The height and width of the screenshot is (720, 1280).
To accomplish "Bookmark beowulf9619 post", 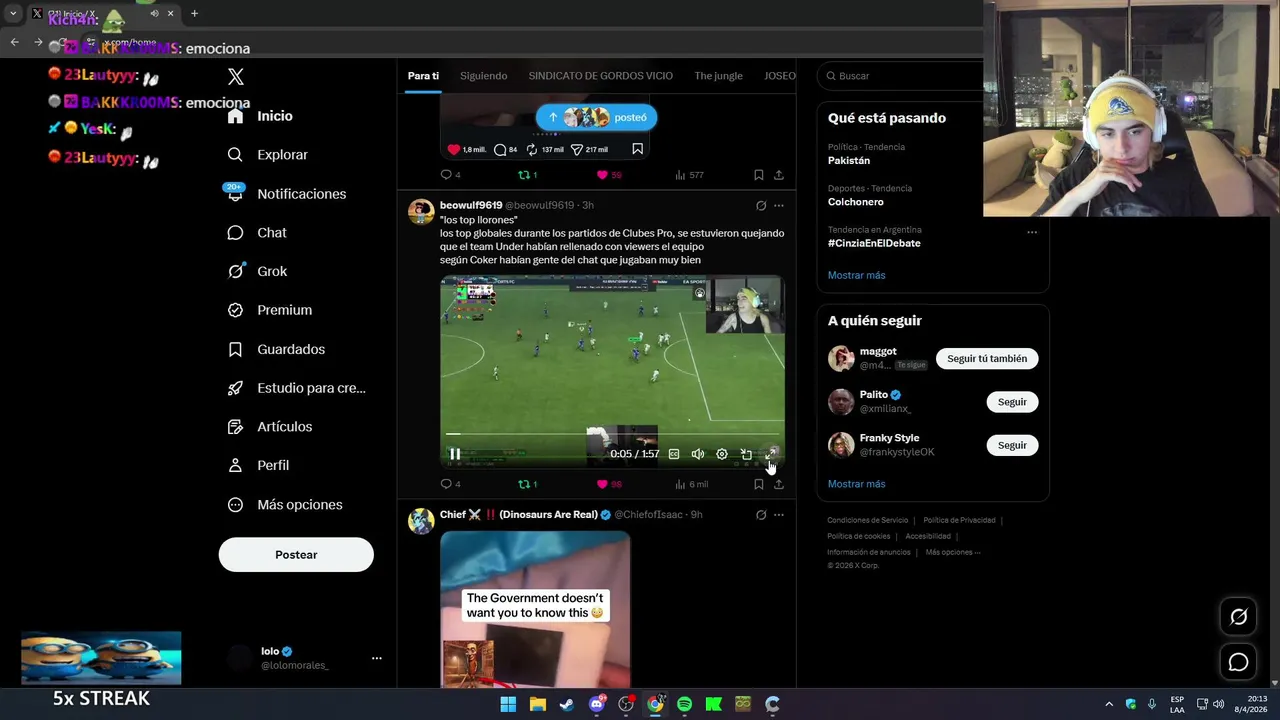I will point(759,484).
